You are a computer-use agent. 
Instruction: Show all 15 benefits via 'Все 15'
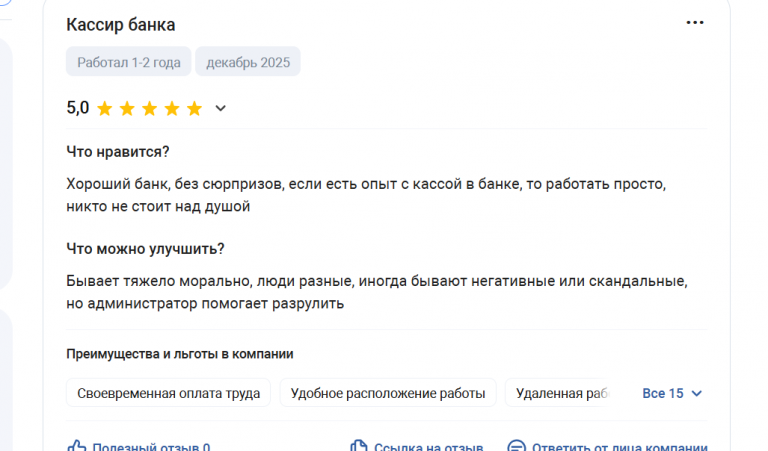point(663,393)
